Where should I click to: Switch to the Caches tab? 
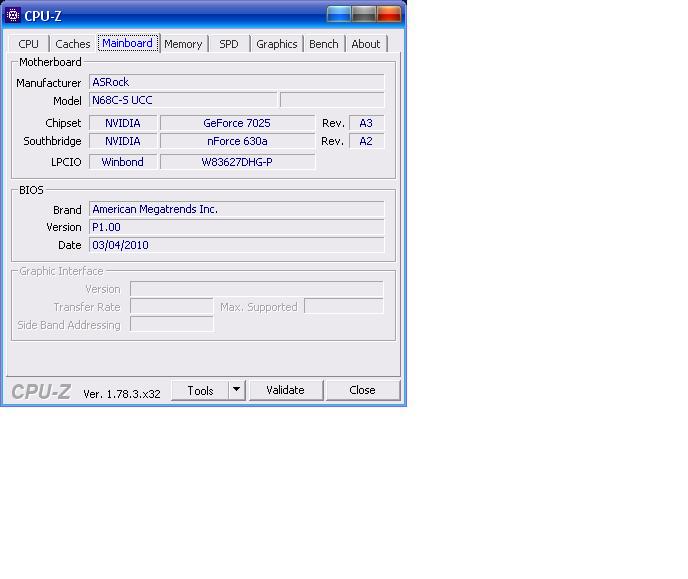73,44
